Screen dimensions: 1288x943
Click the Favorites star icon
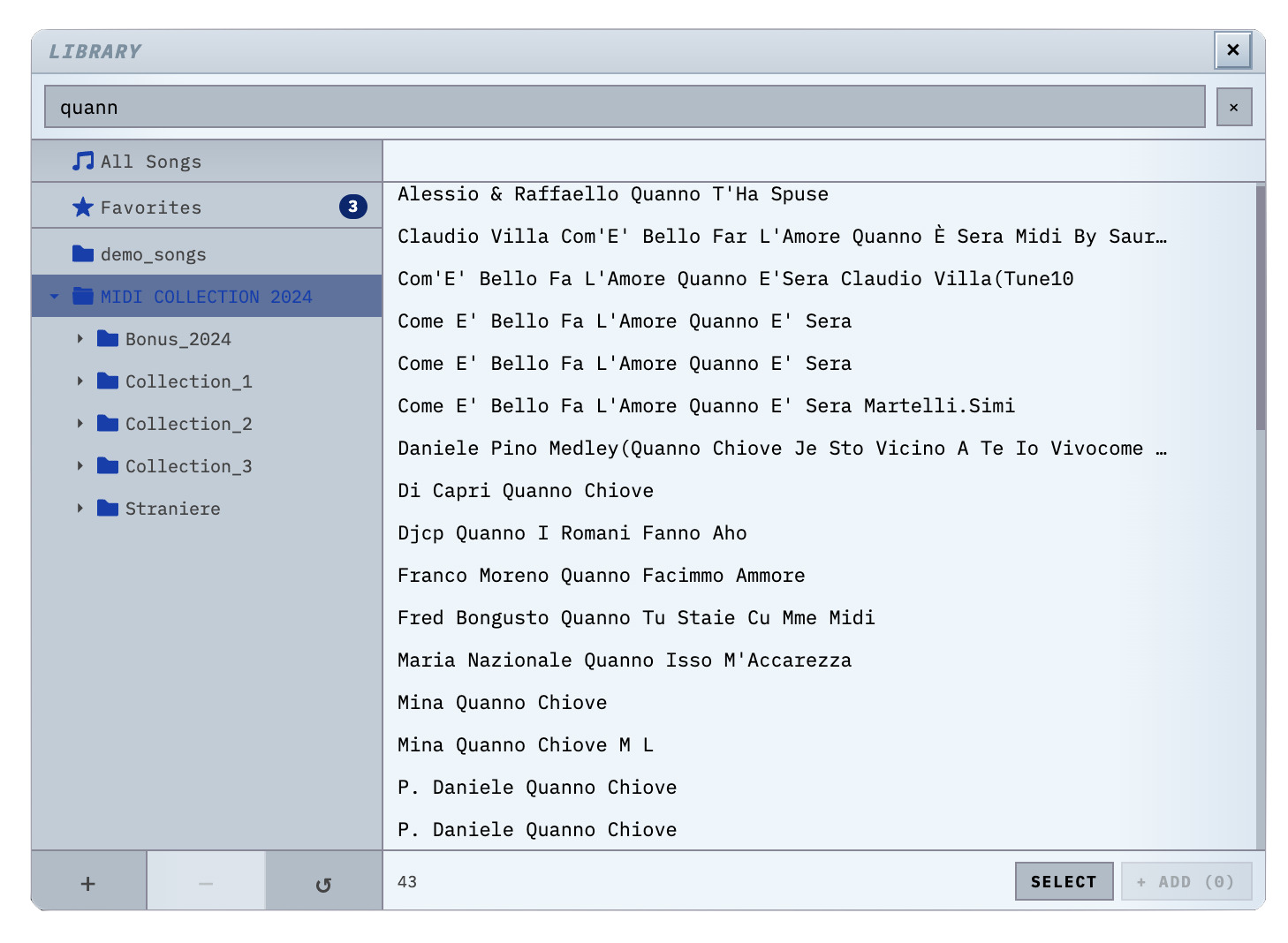83,207
